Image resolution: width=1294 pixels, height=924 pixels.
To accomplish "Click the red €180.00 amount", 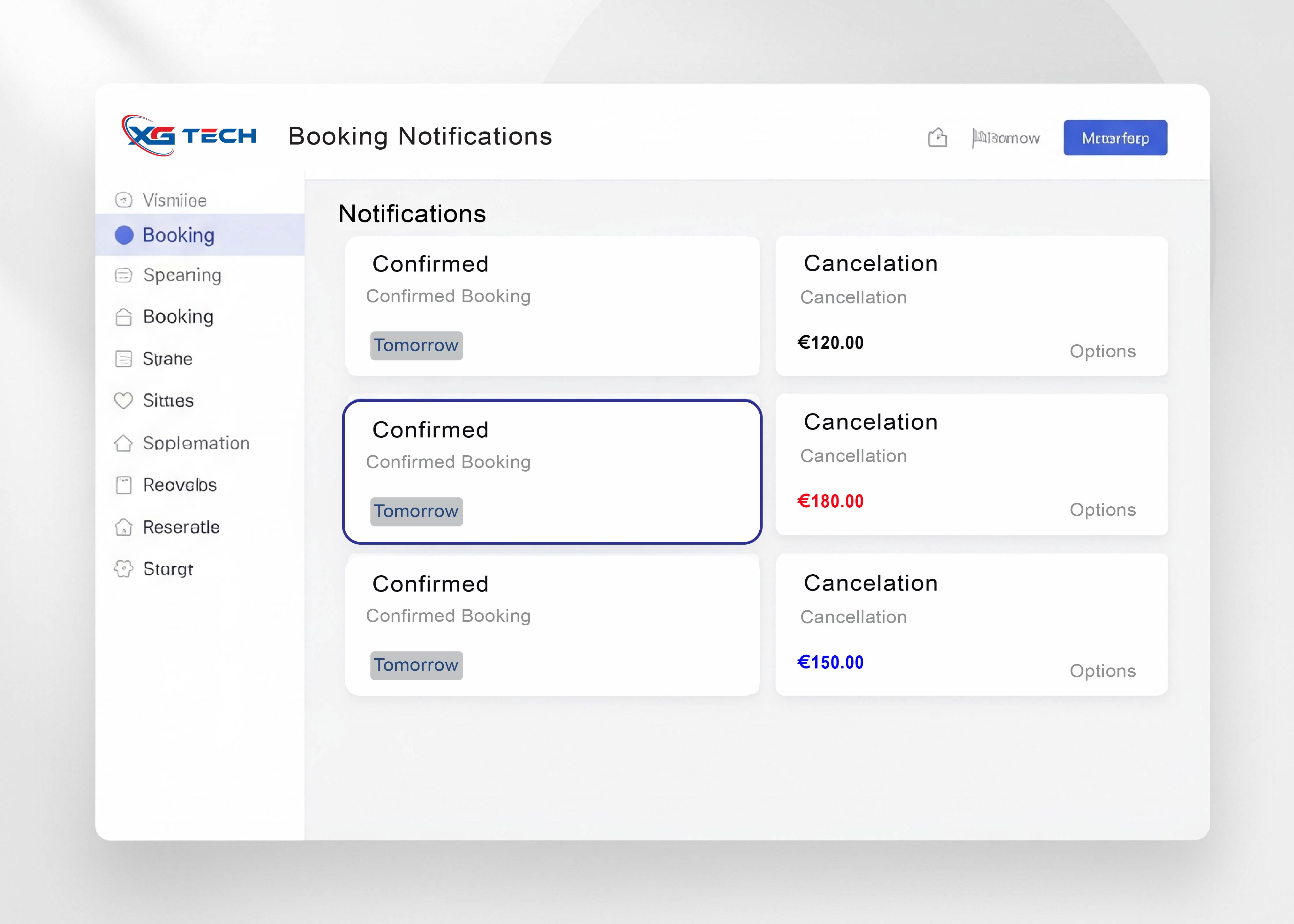I will point(830,501).
